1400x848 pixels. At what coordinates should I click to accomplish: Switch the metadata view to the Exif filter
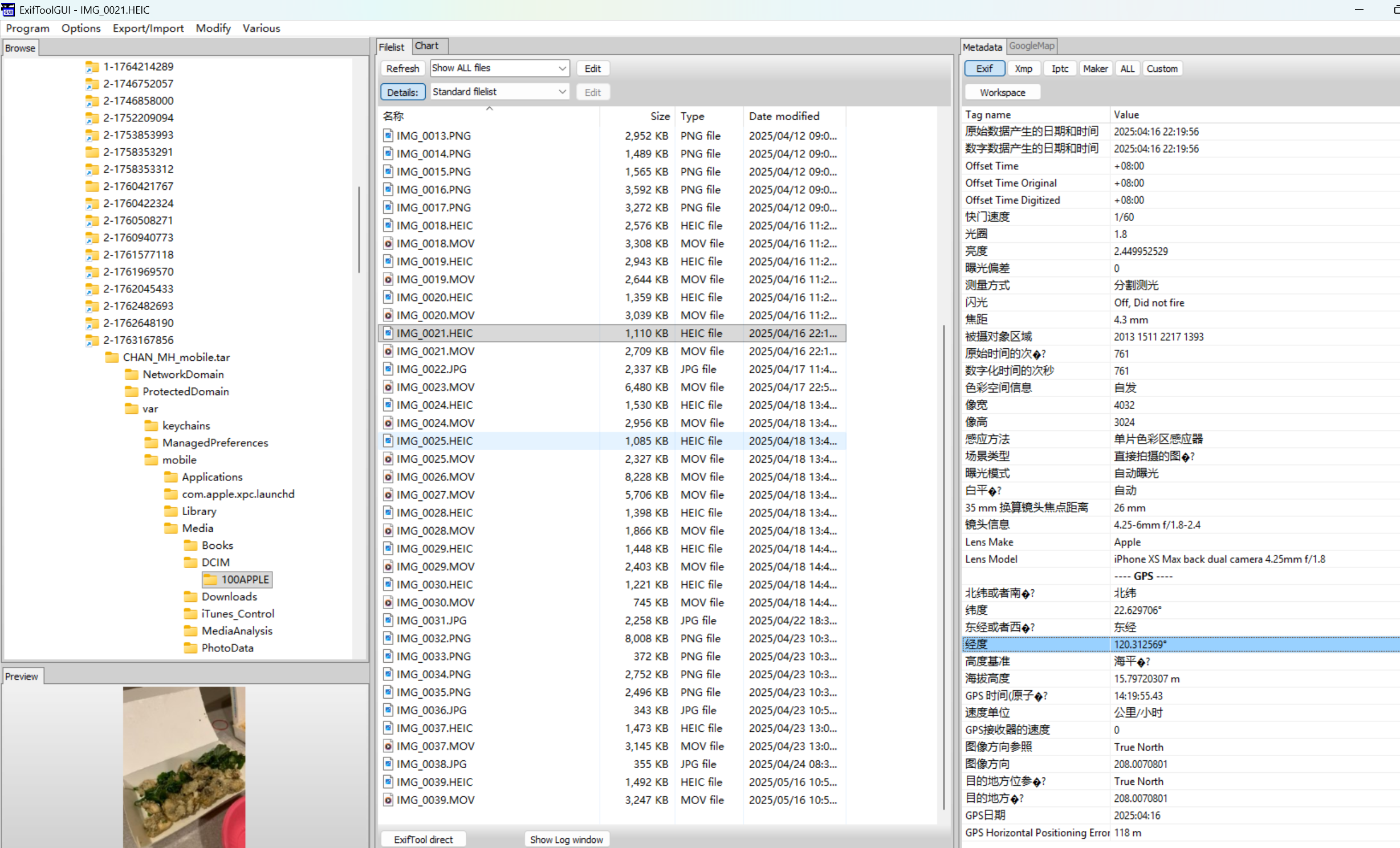click(984, 68)
